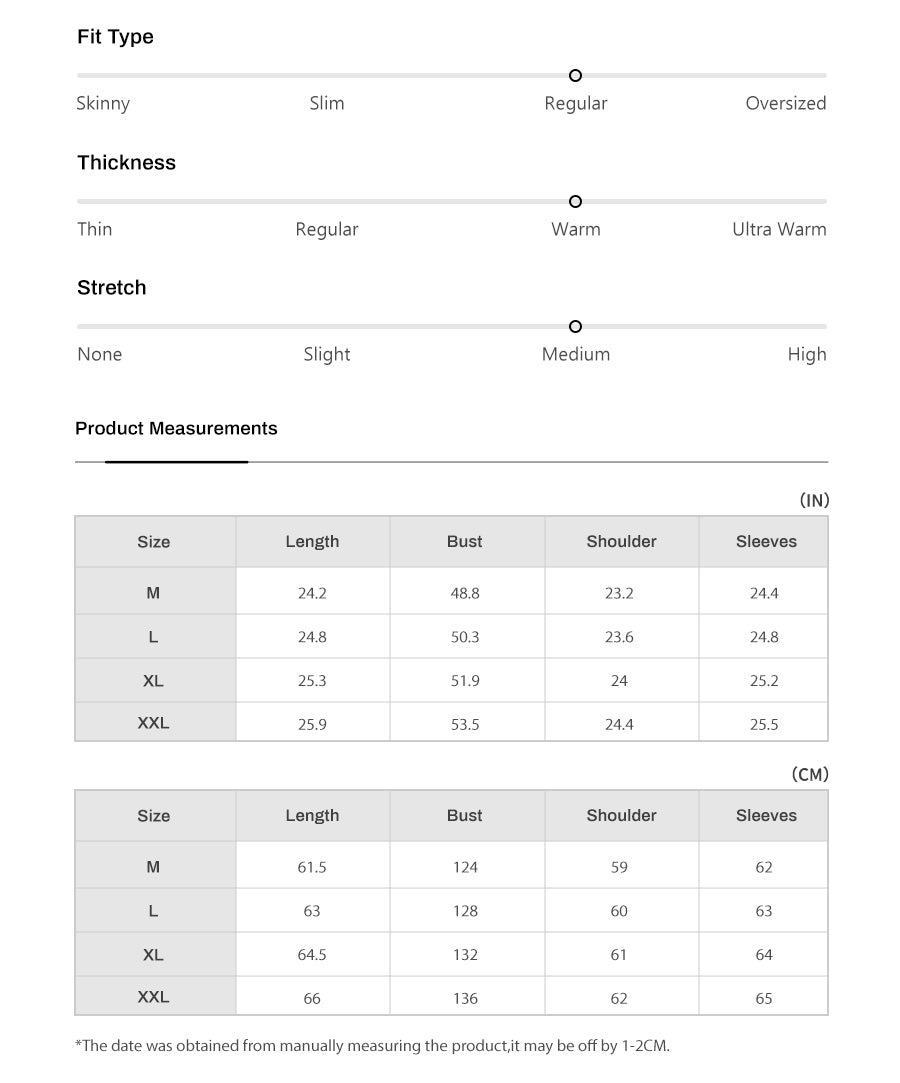The height and width of the screenshot is (1083, 900).
Task: Click the 48.8 bust value cell
Action: 465,593
